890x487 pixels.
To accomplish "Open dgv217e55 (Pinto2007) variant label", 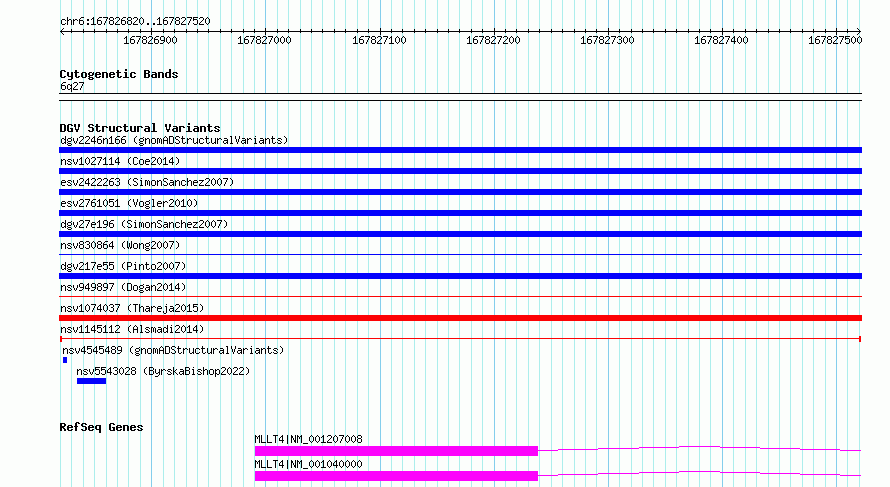I will pos(123,266).
